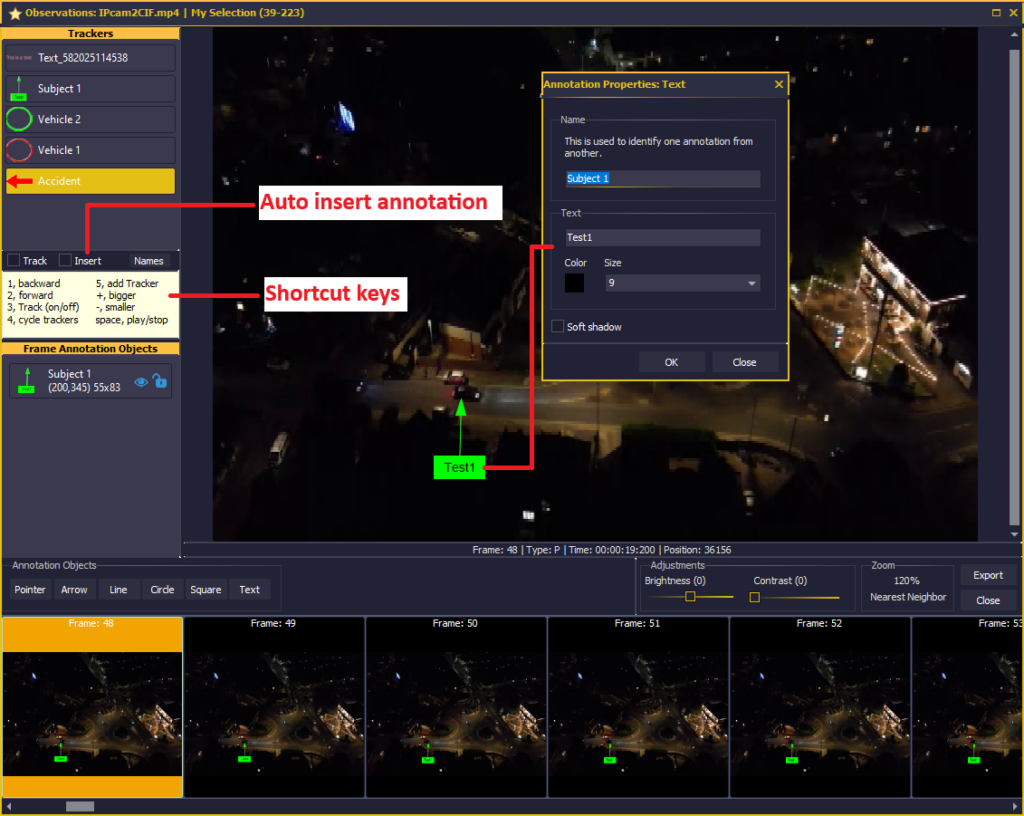Click the Export button
This screenshot has width=1024, height=816.
click(x=987, y=575)
